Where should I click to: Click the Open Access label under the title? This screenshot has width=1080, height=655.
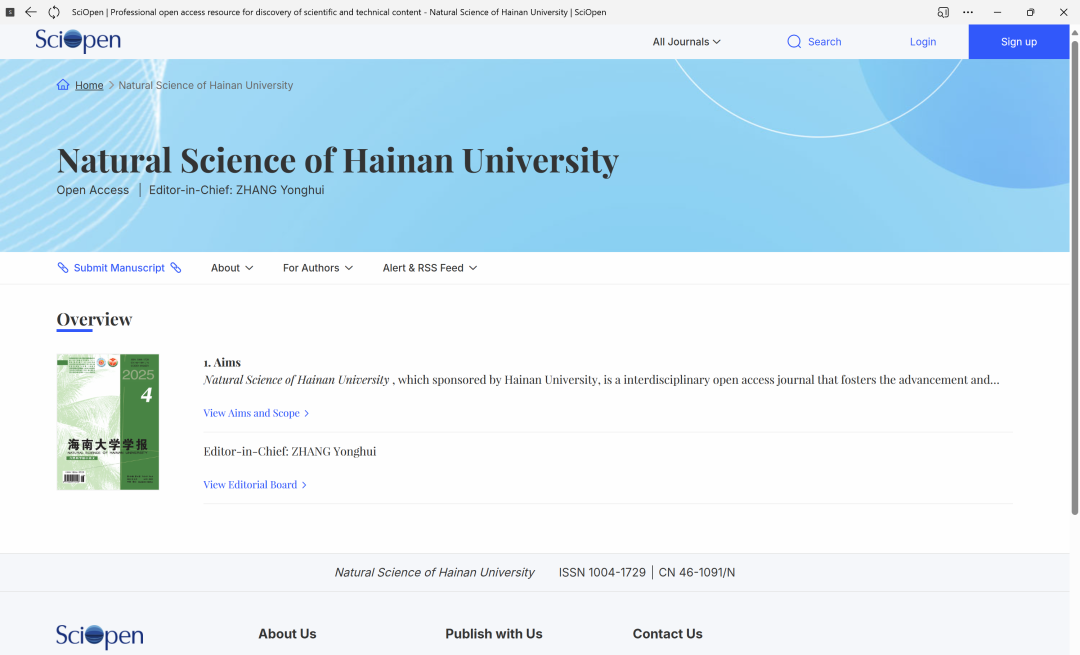[92, 190]
